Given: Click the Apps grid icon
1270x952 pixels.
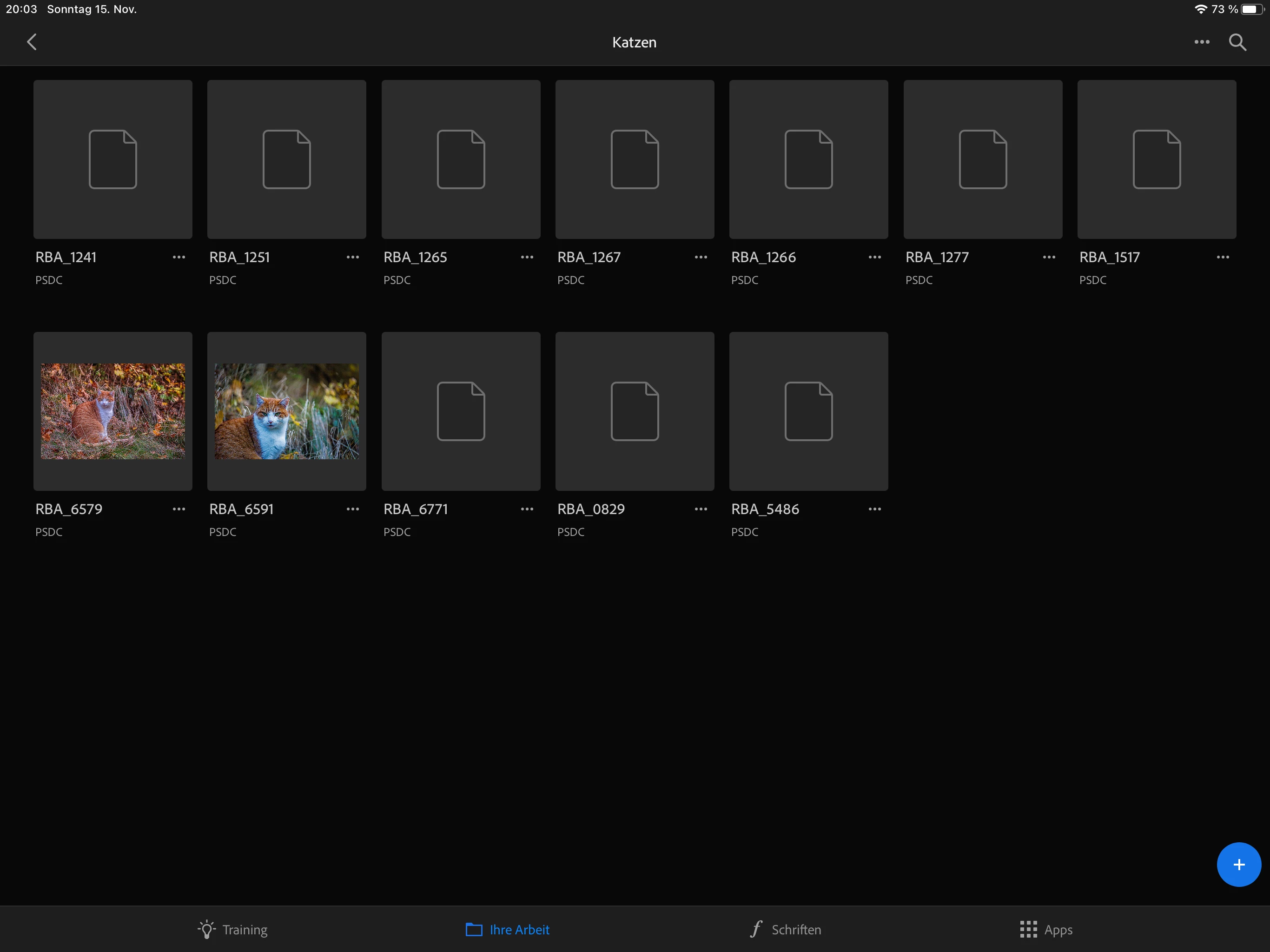Looking at the screenshot, I should point(1028,929).
